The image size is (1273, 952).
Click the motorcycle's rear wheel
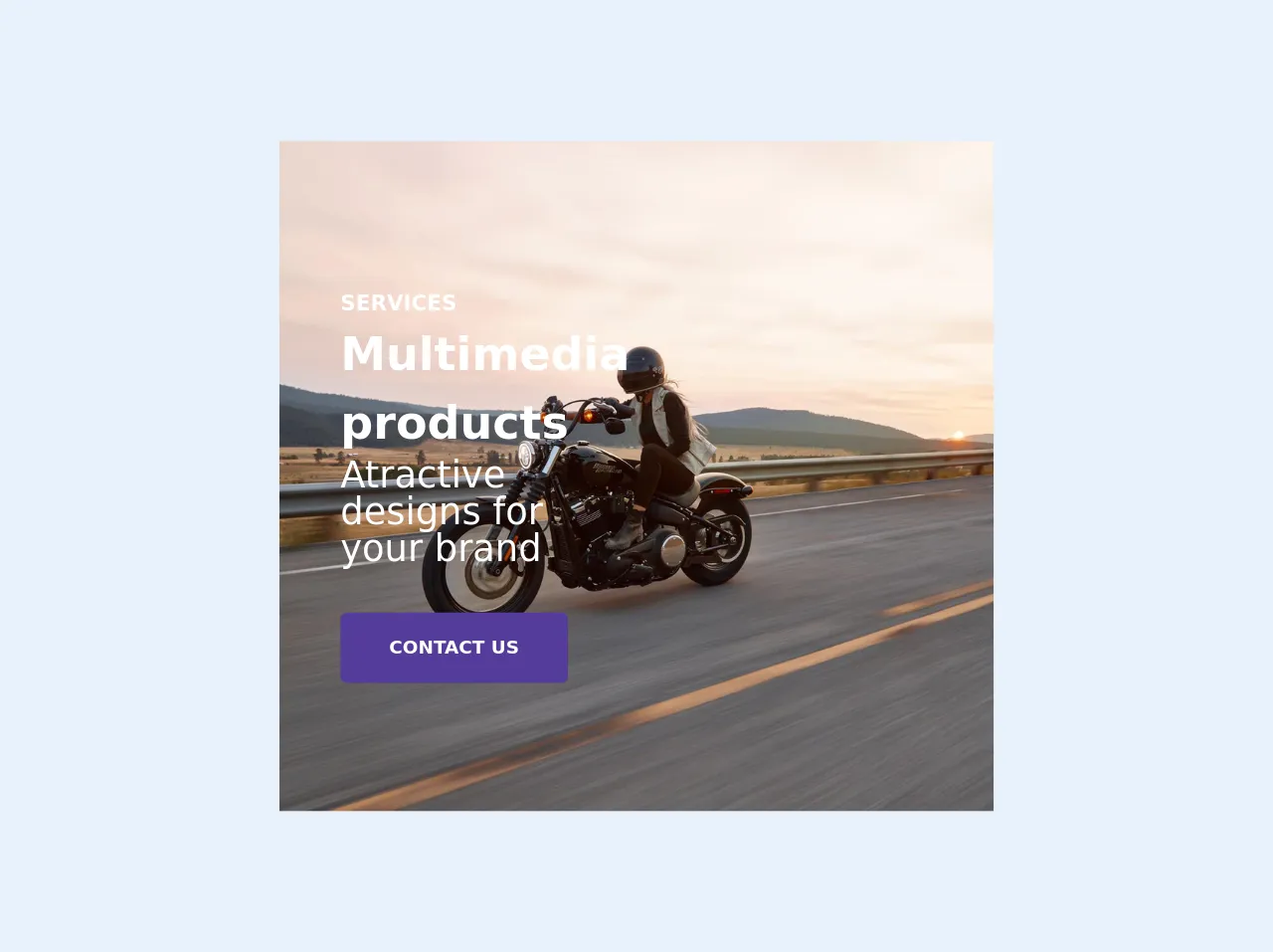pos(718,542)
